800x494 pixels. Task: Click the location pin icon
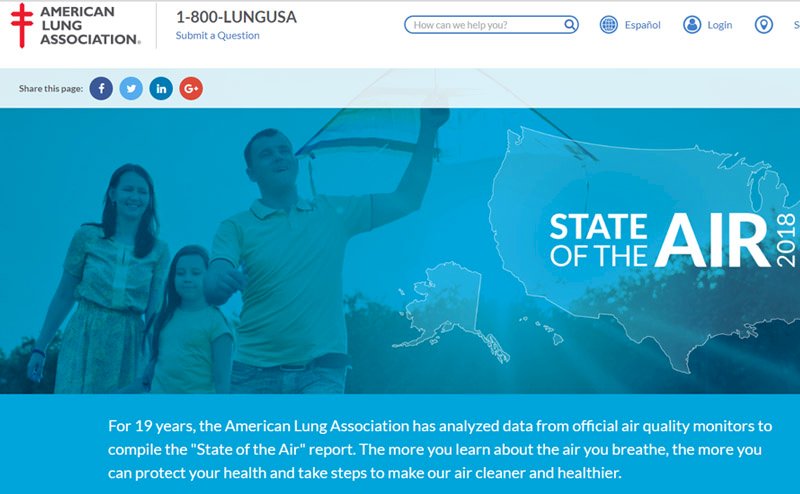pos(764,24)
